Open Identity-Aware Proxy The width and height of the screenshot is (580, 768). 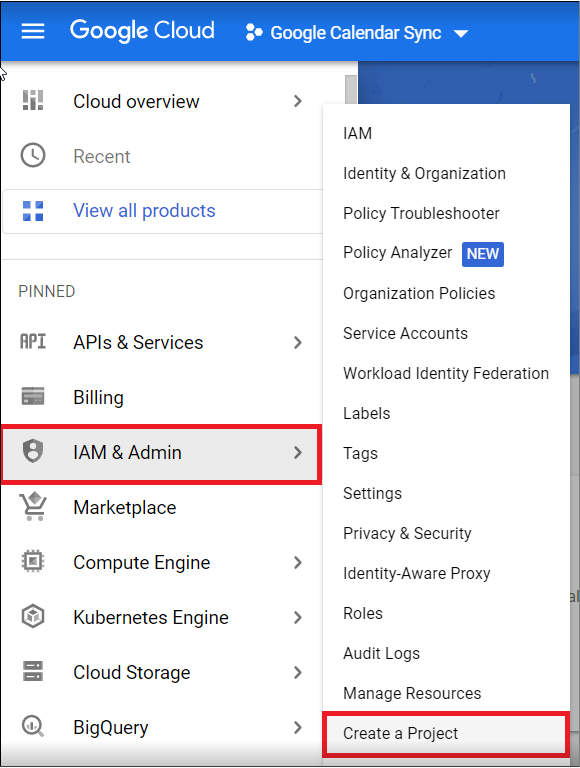pos(416,574)
